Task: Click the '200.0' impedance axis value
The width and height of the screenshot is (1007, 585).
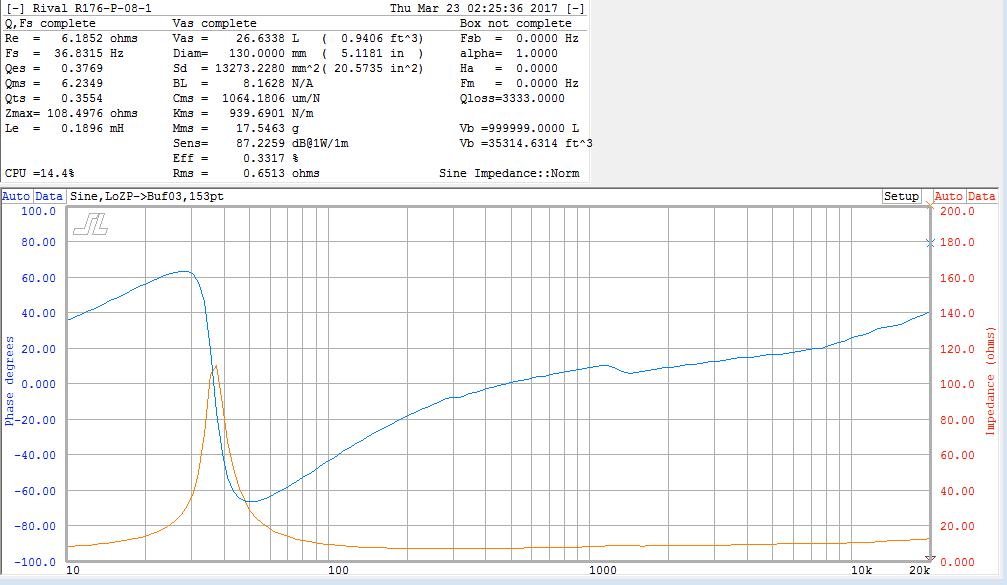Action: (x=957, y=211)
